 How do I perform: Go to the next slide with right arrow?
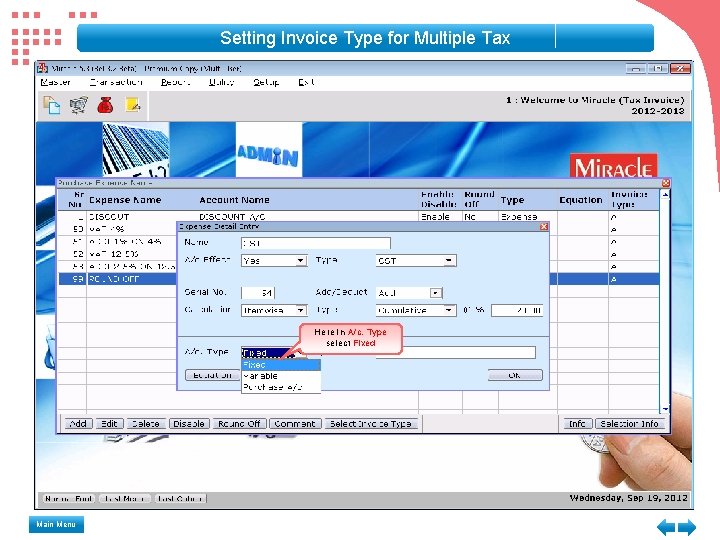(x=687, y=527)
